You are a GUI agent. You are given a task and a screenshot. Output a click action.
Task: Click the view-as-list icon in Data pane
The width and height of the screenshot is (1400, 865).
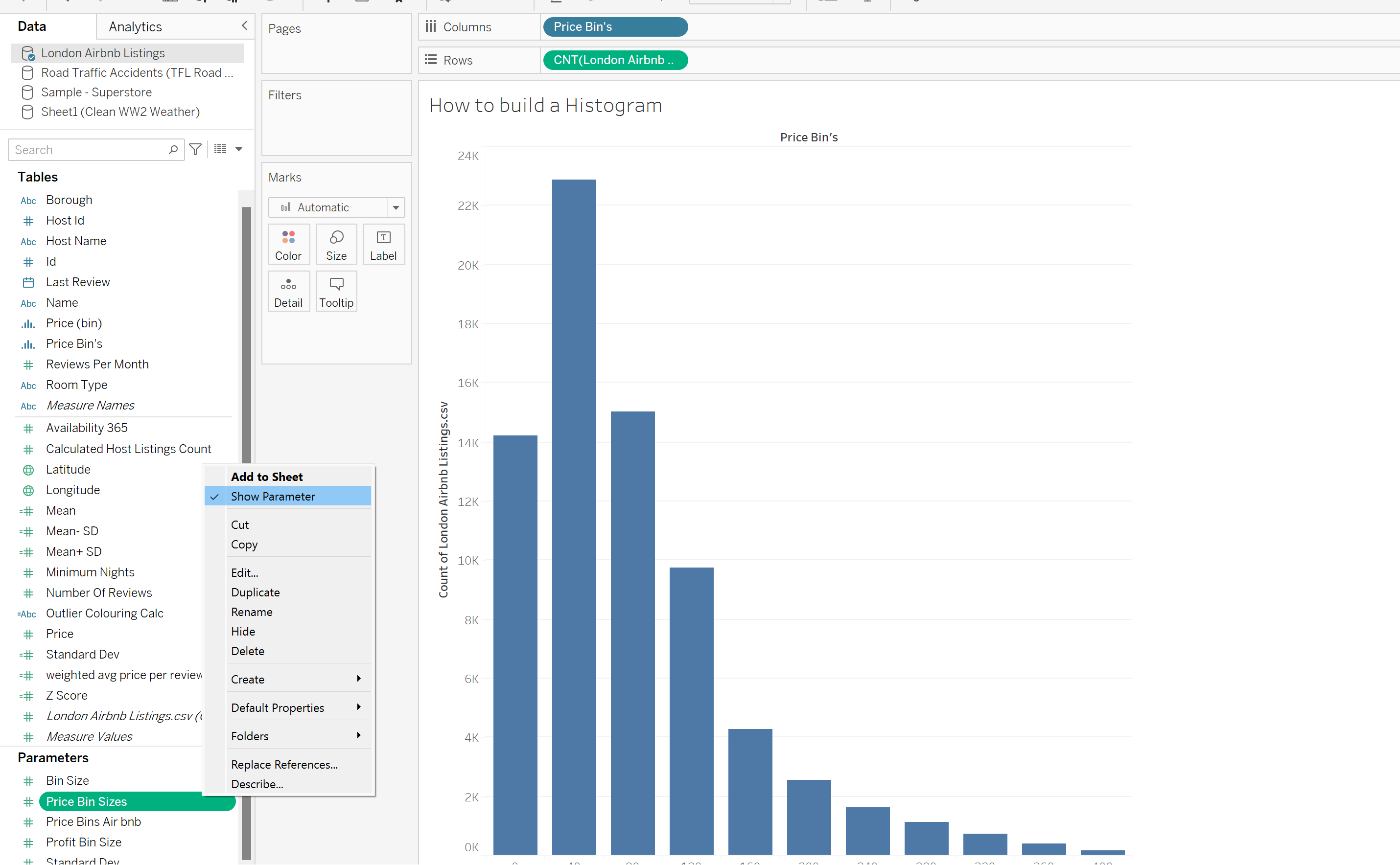(x=220, y=149)
